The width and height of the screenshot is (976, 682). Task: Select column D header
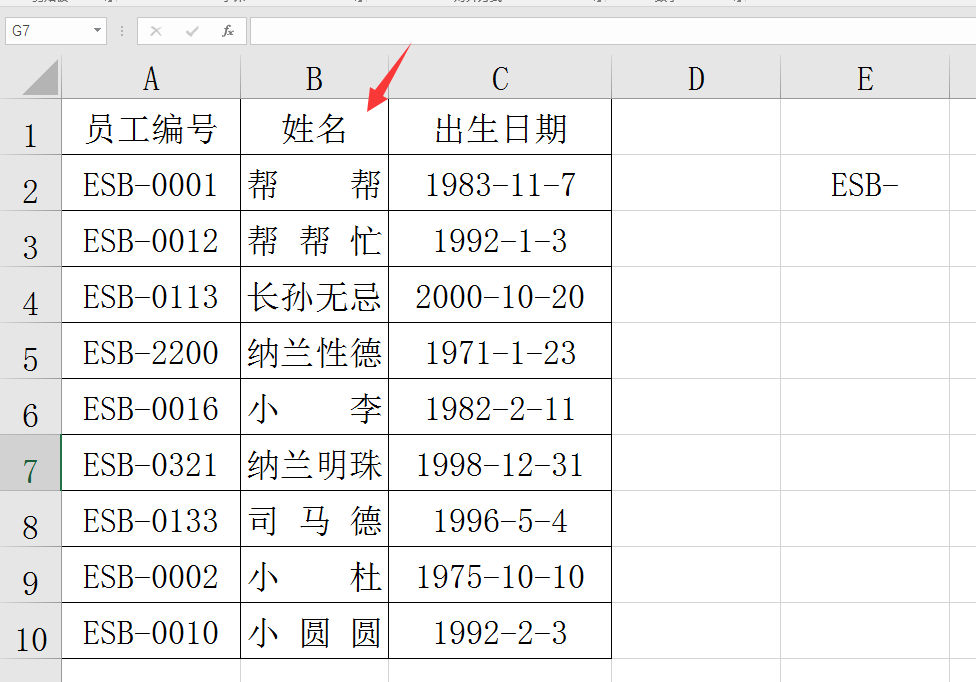coord(696,78)
